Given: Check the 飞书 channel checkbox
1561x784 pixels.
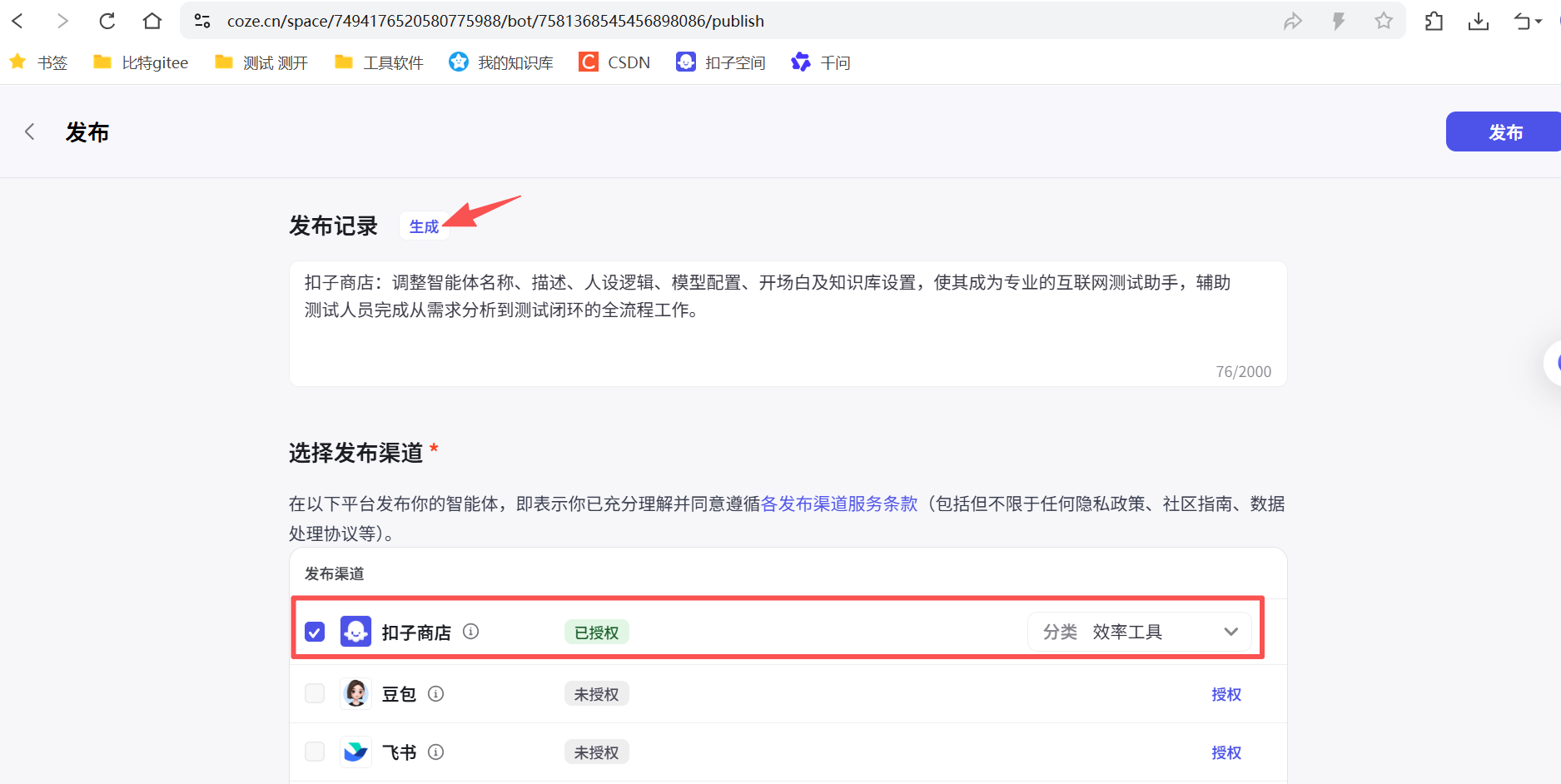Looking at the screenshot, I should point(315,752).
